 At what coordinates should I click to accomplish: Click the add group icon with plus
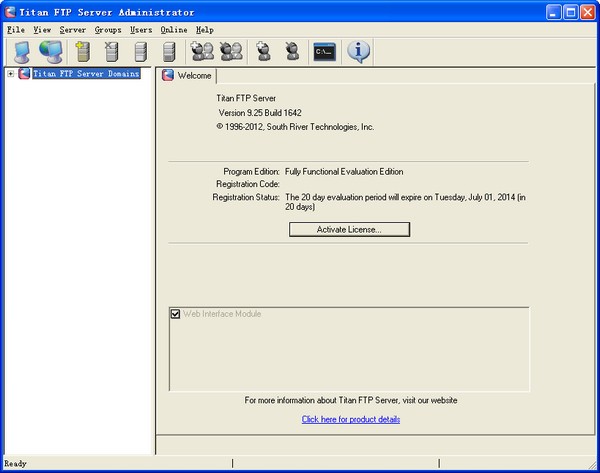tap(202, 51)
